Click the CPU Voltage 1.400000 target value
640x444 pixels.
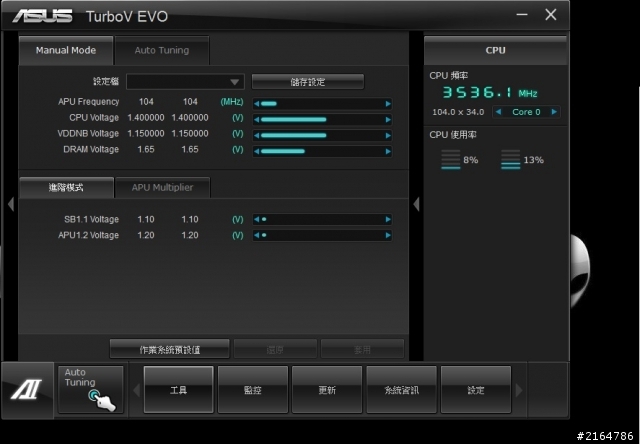190,118
